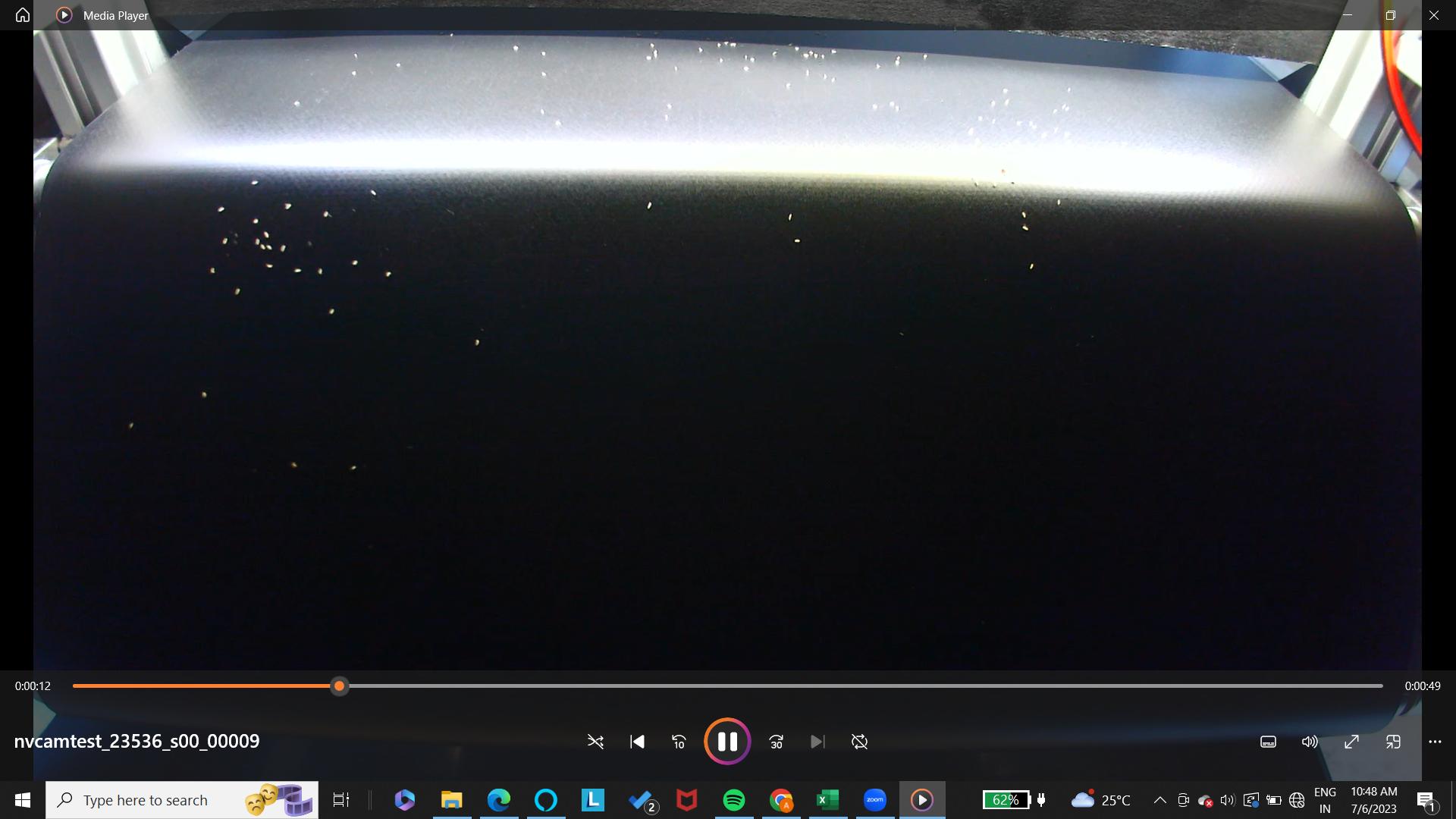Click the Copilot taskbar icon
This screenshot has height=819, width=1456.
[405, 800]
